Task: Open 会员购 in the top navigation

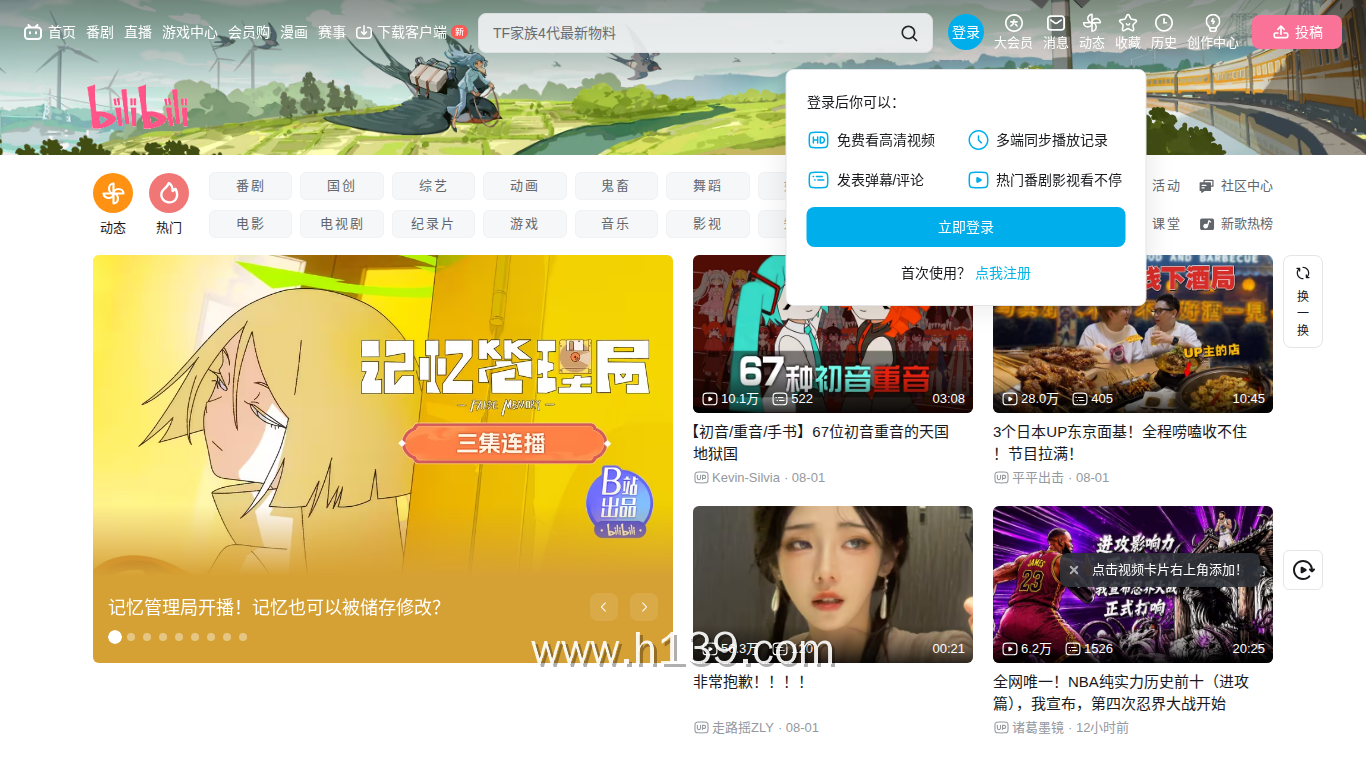Action: click(249, 32)
